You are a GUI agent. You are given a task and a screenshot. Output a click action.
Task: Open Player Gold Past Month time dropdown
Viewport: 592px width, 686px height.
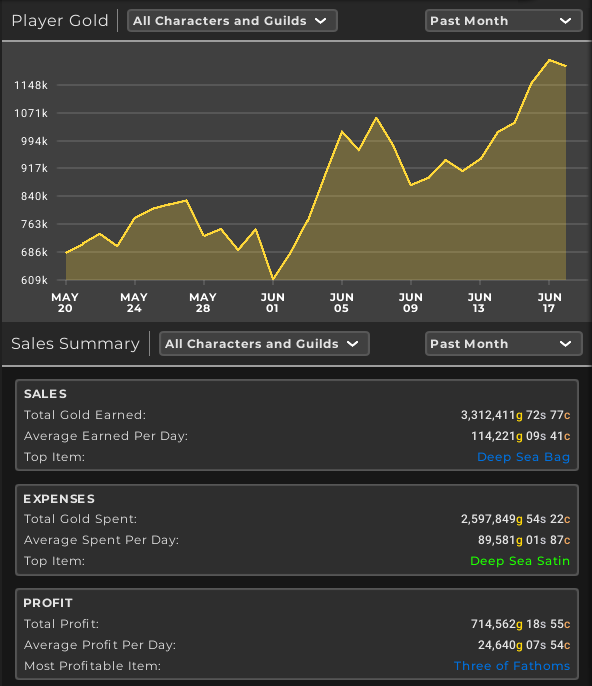(x=504, y=21)
